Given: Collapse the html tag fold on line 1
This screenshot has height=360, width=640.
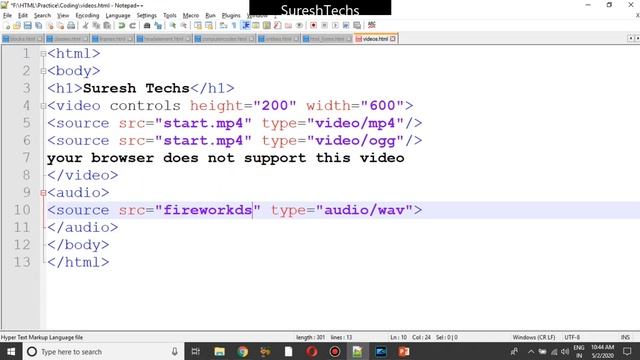Looking at the screenshot, I should tap(43, 54).
